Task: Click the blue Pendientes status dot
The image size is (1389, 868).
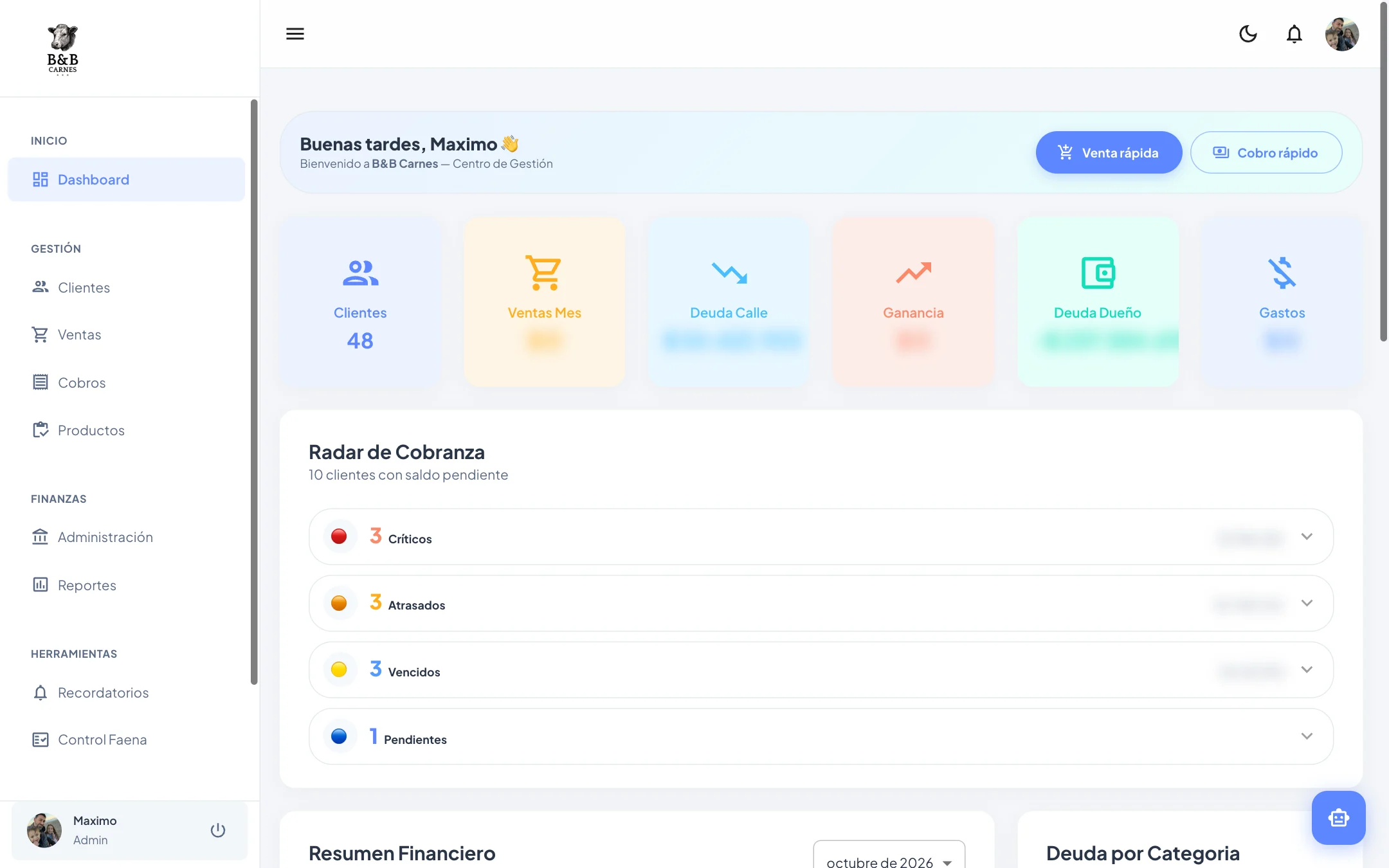Action: tap(339, 736)
